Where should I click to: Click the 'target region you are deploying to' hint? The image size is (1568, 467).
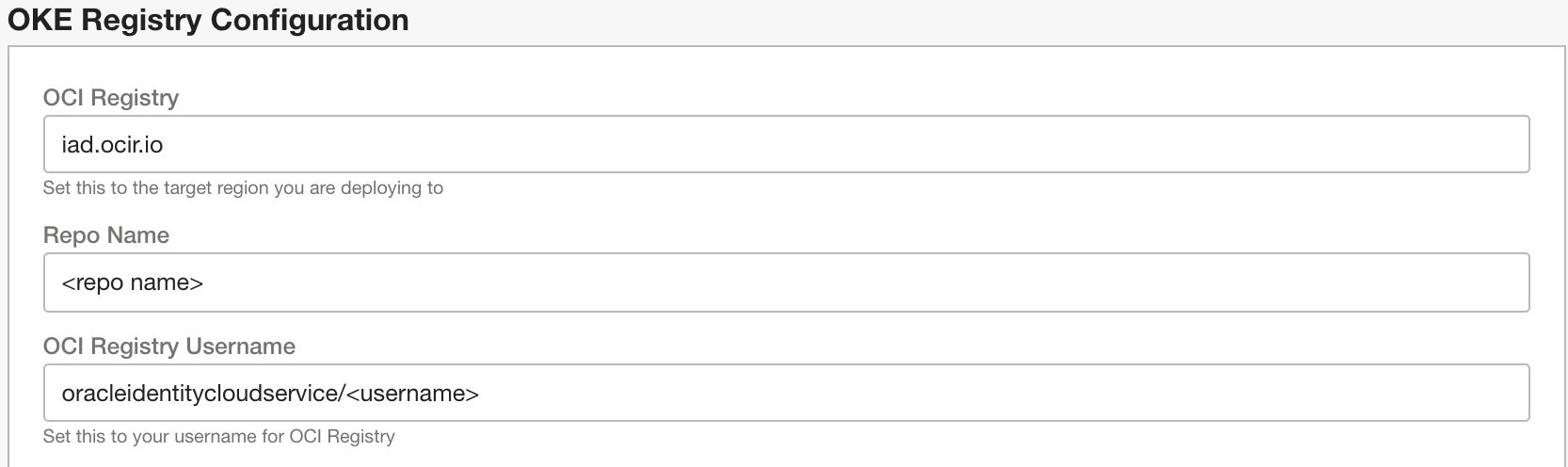click(303, 188)
